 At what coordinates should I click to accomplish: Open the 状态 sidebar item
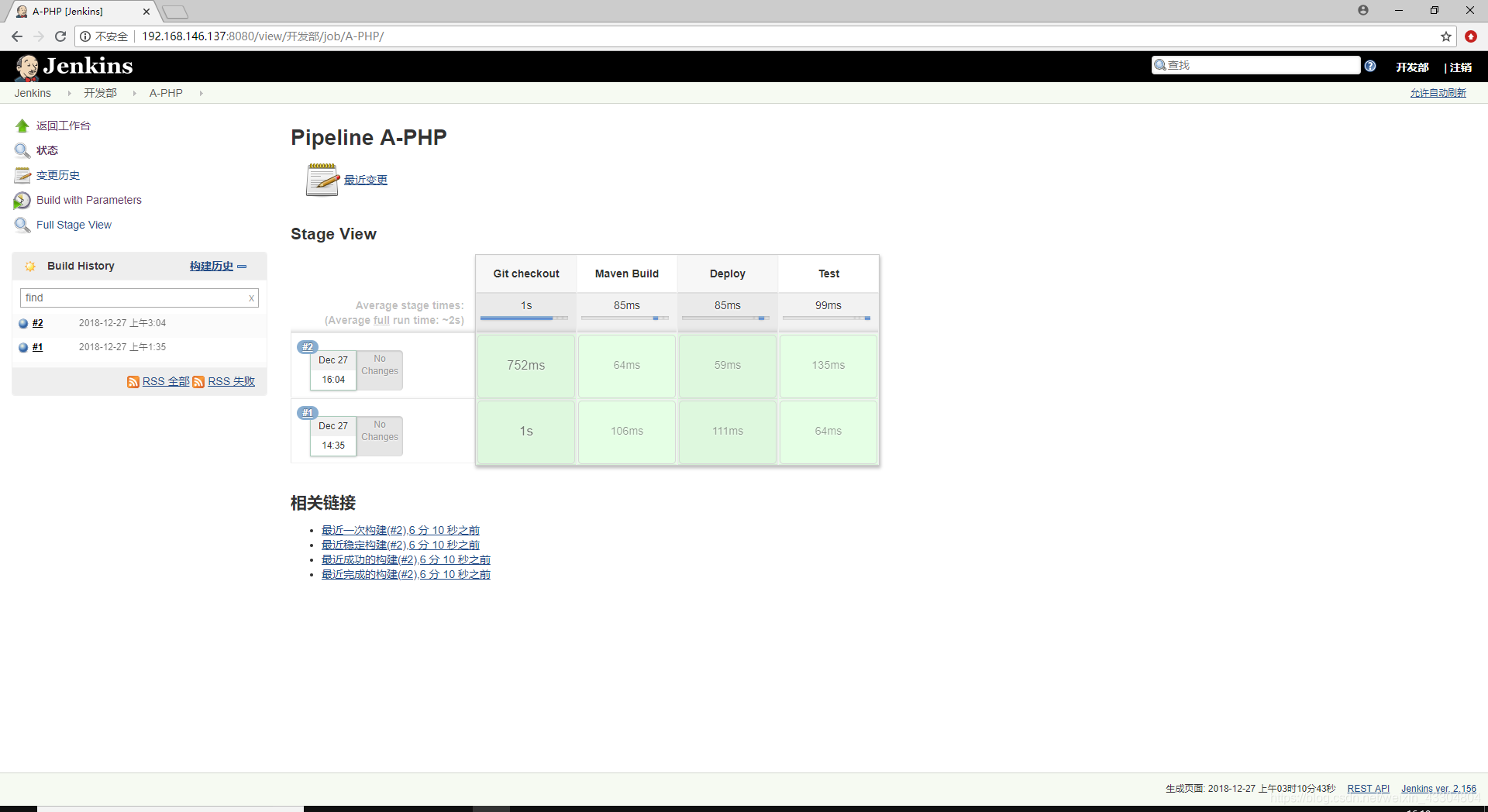(47, 150)
